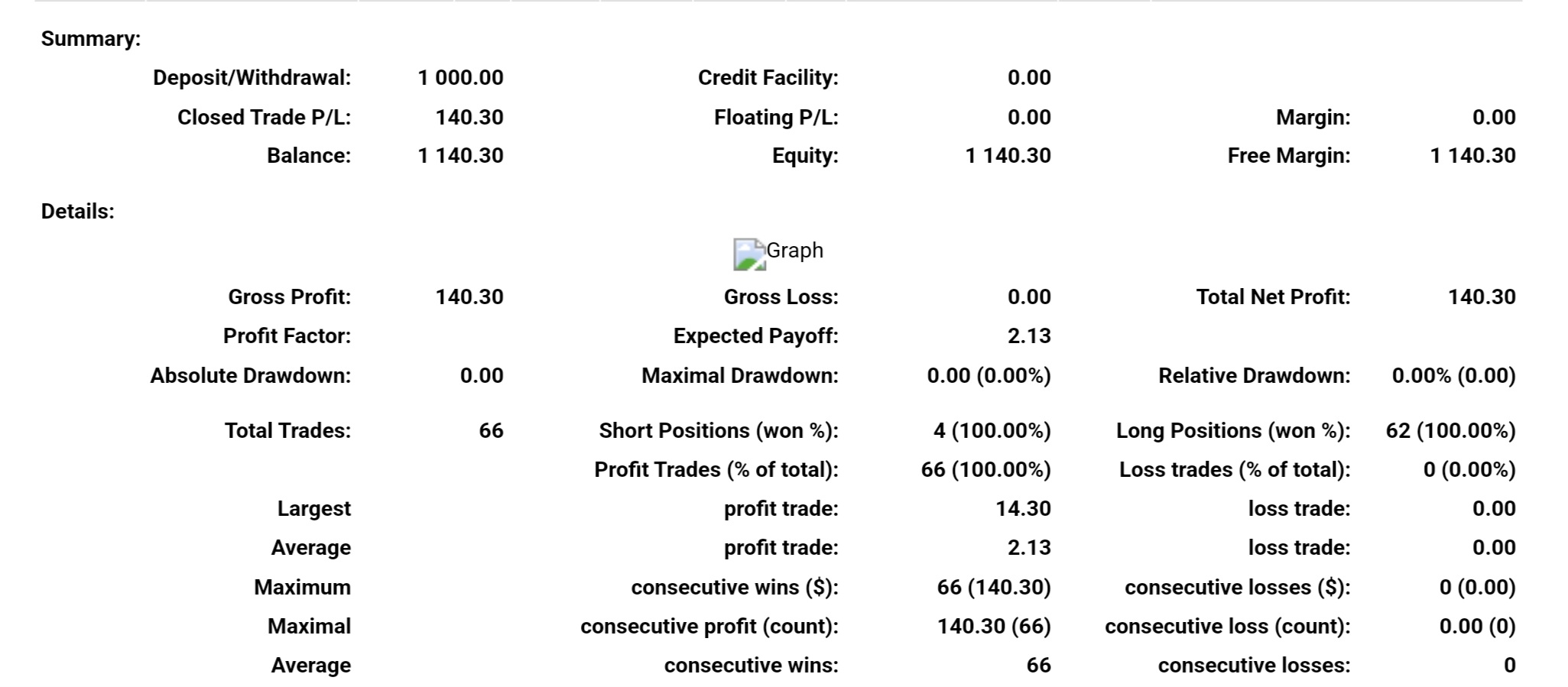Viewport: 1568px width, 687px height.
Task: Click the Summary heading
Action: click(x=91, y=39)
